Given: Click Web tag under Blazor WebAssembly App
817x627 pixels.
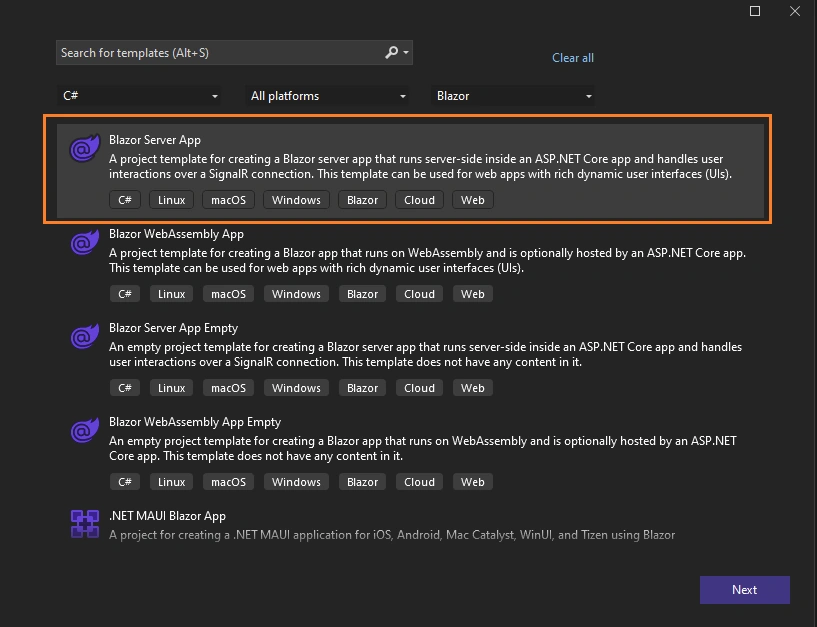Looking at the screenshot, I should 473,294.
